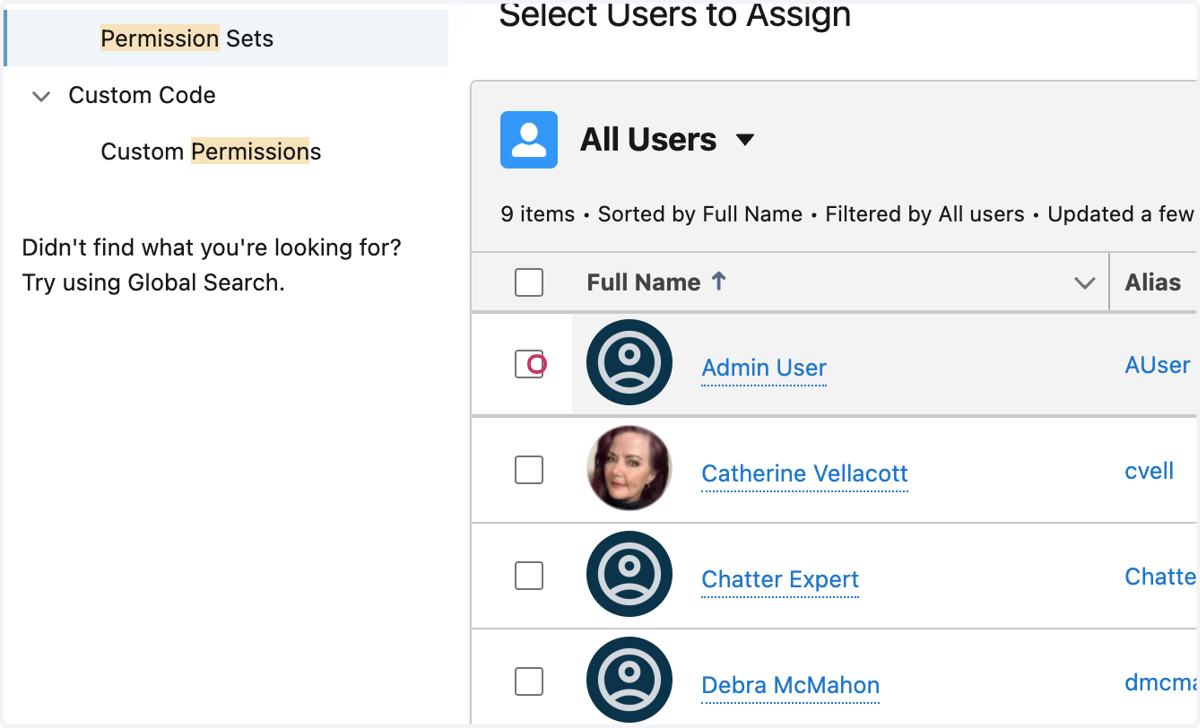Check the Admin User row checkbox
This screenshot has height=728, width=1200.
[529, 364]
